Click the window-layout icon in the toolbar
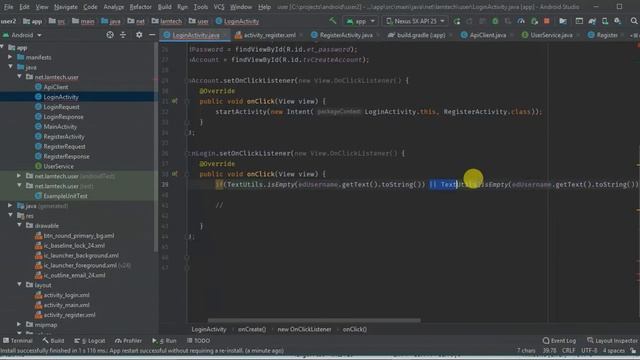640x360 pixels. point(579,21)
